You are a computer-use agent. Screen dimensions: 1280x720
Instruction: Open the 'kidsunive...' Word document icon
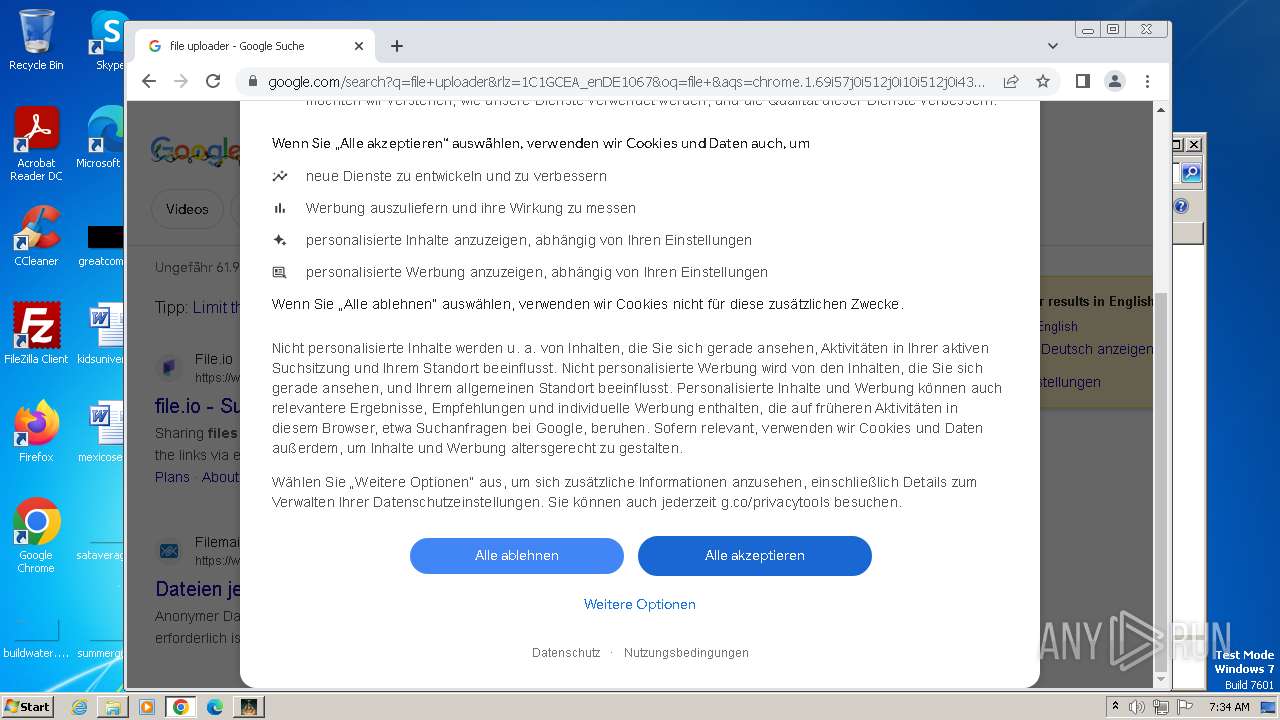pyautogui.click(x=100, y=334)
